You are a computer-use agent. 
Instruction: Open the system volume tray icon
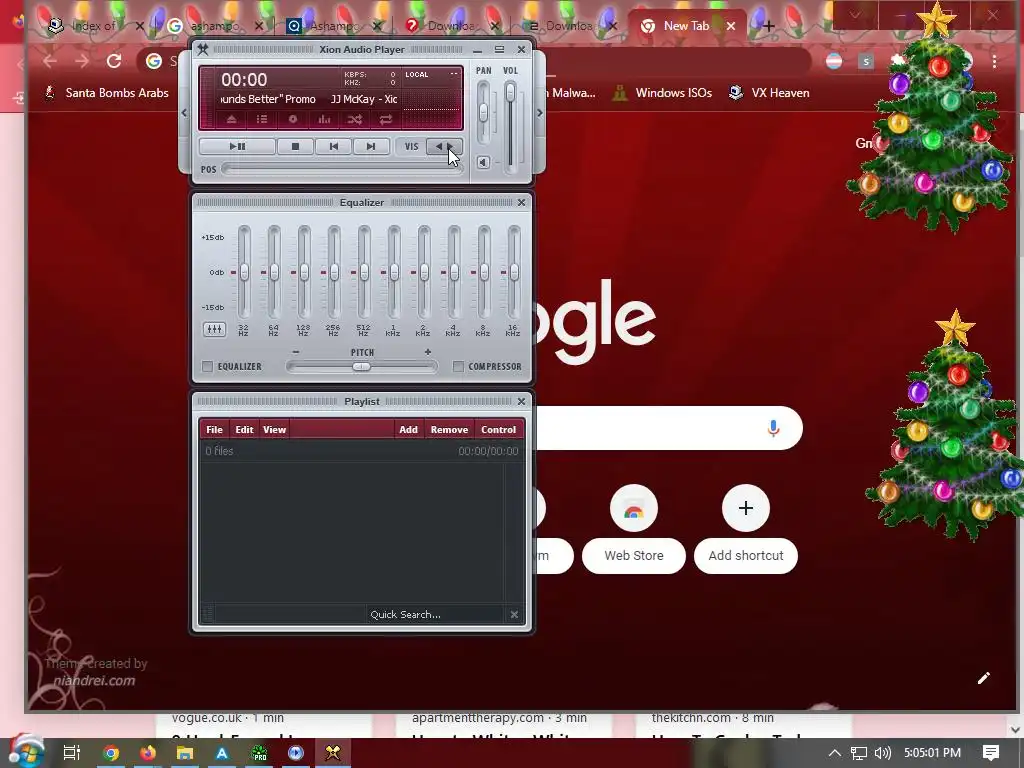[x=882, y=753]
